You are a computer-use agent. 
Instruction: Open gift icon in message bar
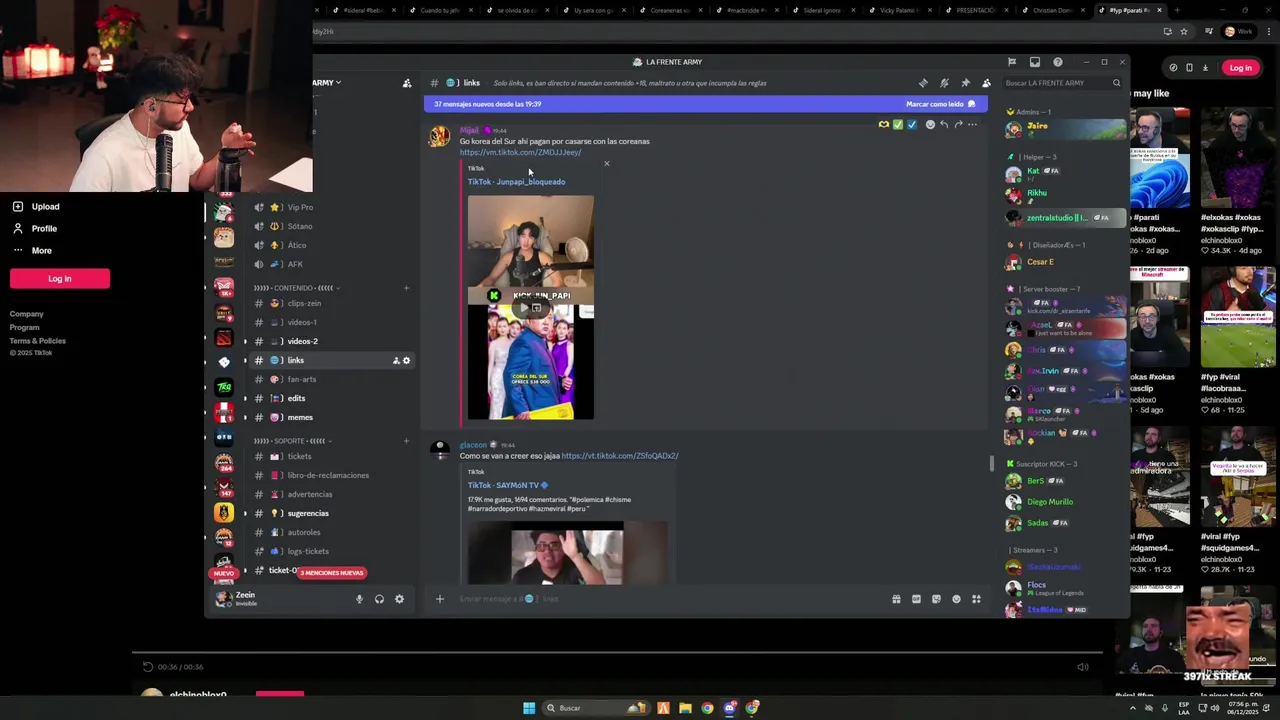(896, 599)
